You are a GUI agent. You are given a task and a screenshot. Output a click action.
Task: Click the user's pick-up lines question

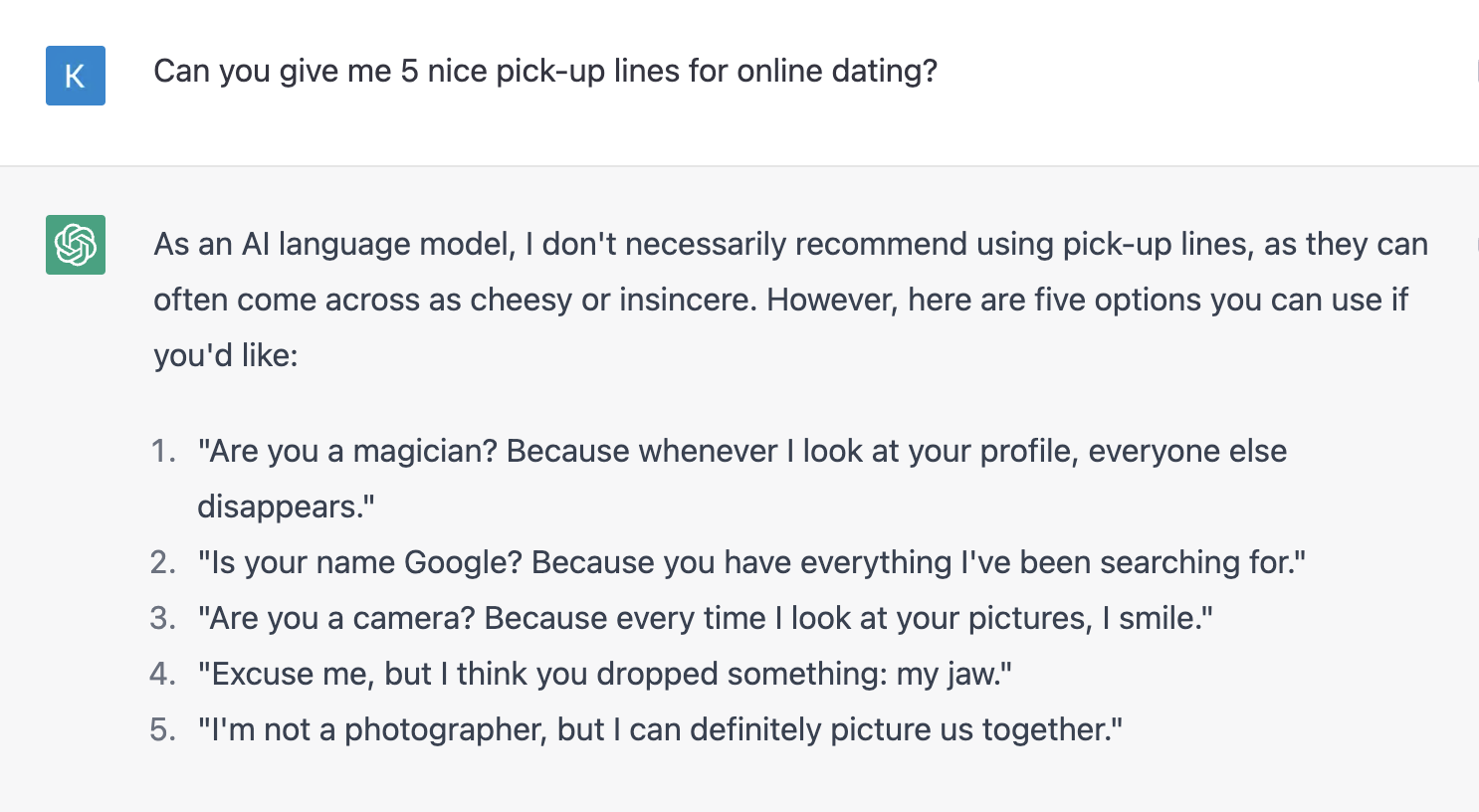coord(544,72)
